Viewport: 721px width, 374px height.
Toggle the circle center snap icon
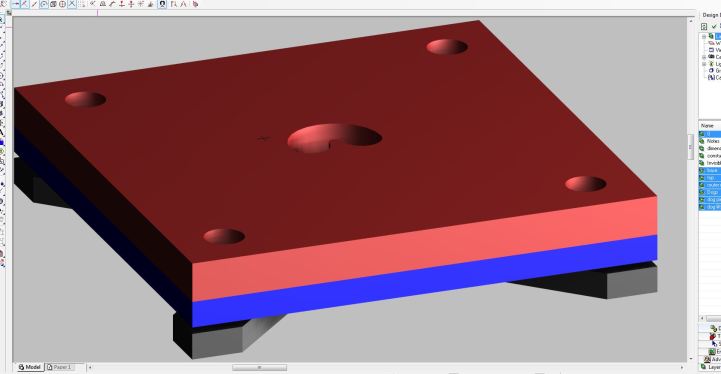pos(44,4)
